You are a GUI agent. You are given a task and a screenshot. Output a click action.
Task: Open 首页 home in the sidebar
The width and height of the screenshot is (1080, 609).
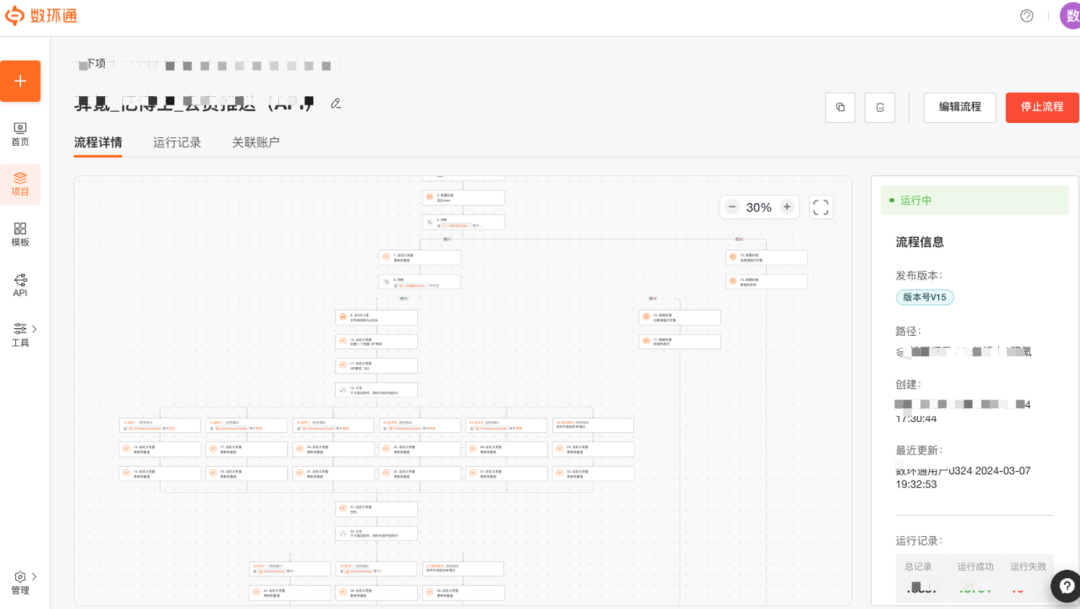(20, 134)
